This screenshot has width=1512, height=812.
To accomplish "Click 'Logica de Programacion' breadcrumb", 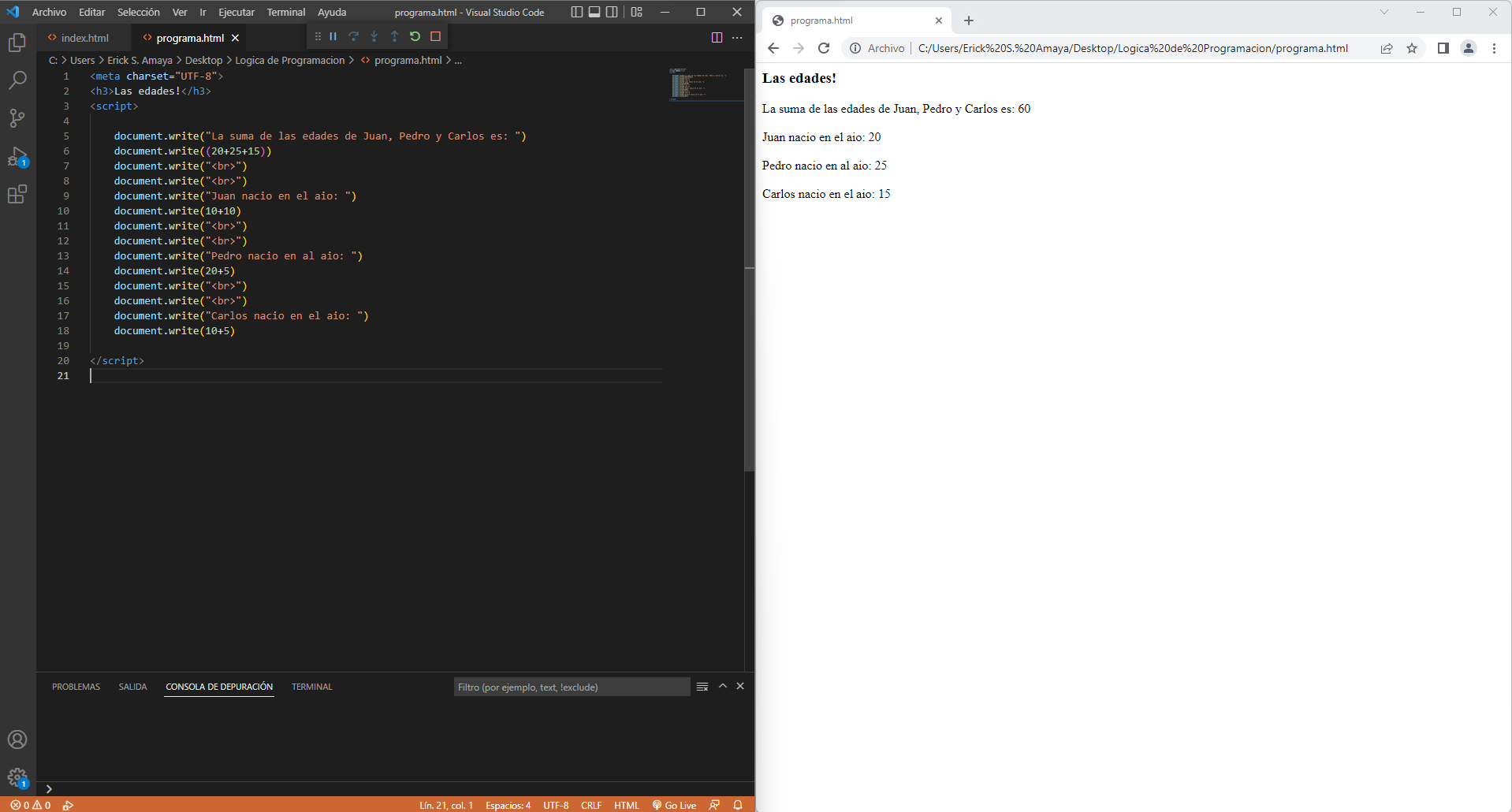I will click(289, 60).
